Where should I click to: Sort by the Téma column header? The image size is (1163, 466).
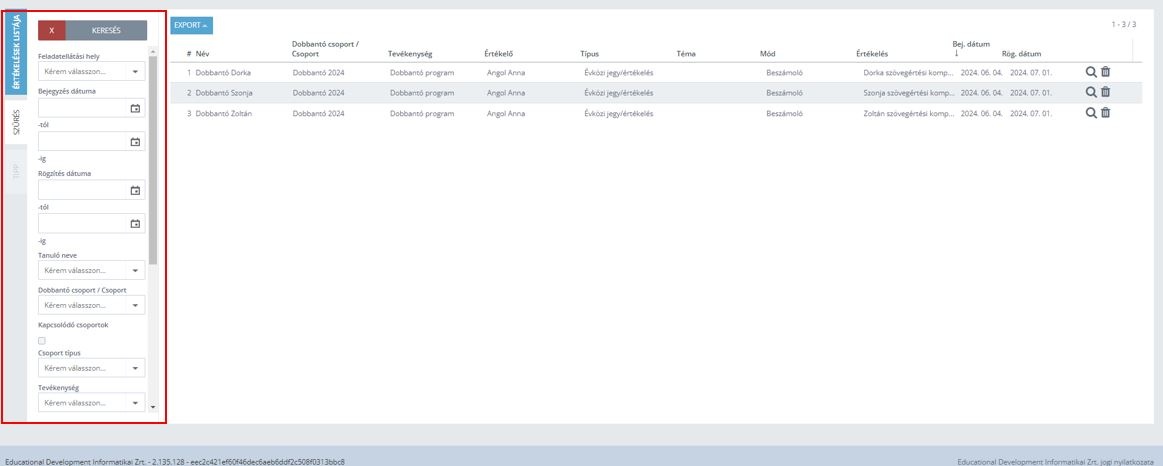(x=686, y=54)
